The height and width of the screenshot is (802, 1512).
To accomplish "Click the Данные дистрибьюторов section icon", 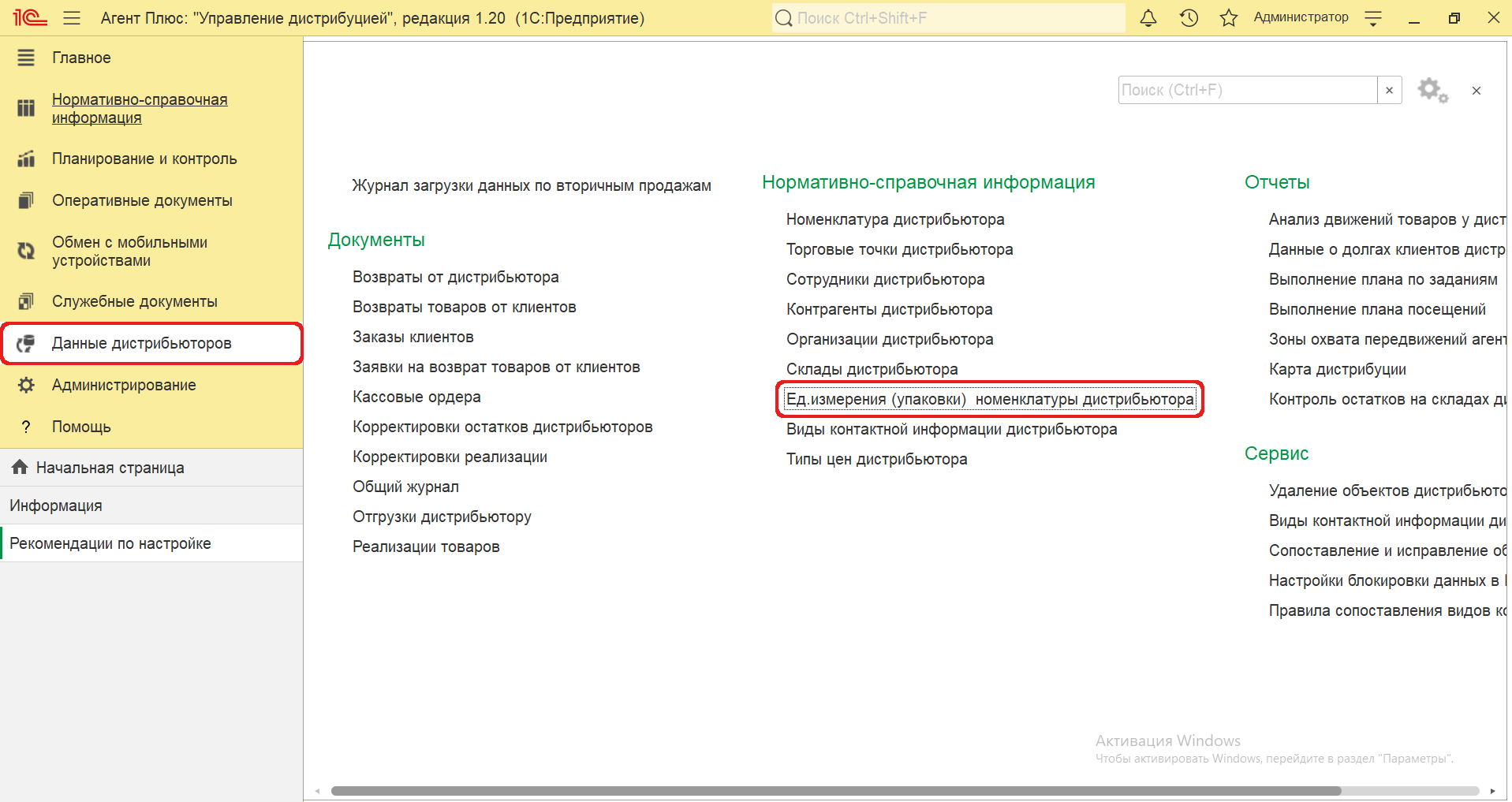I will click(26, 343).
